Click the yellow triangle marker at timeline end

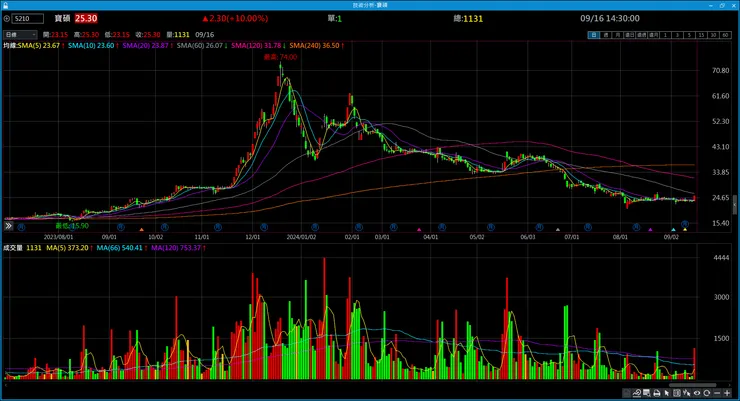pyautogui.click(x=685, y=230)
